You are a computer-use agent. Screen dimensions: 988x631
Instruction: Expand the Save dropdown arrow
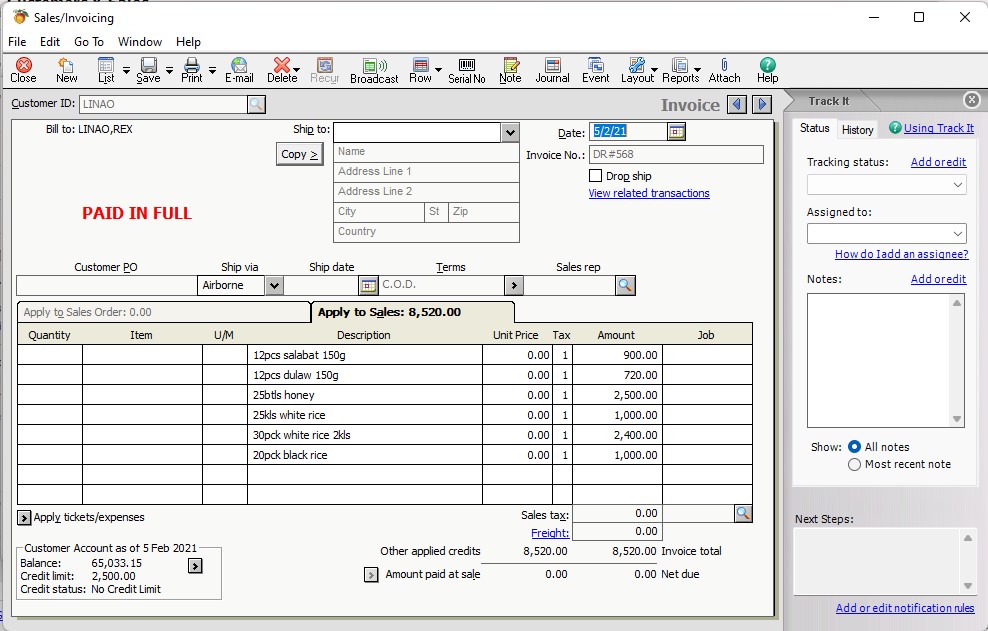(169, 70)
